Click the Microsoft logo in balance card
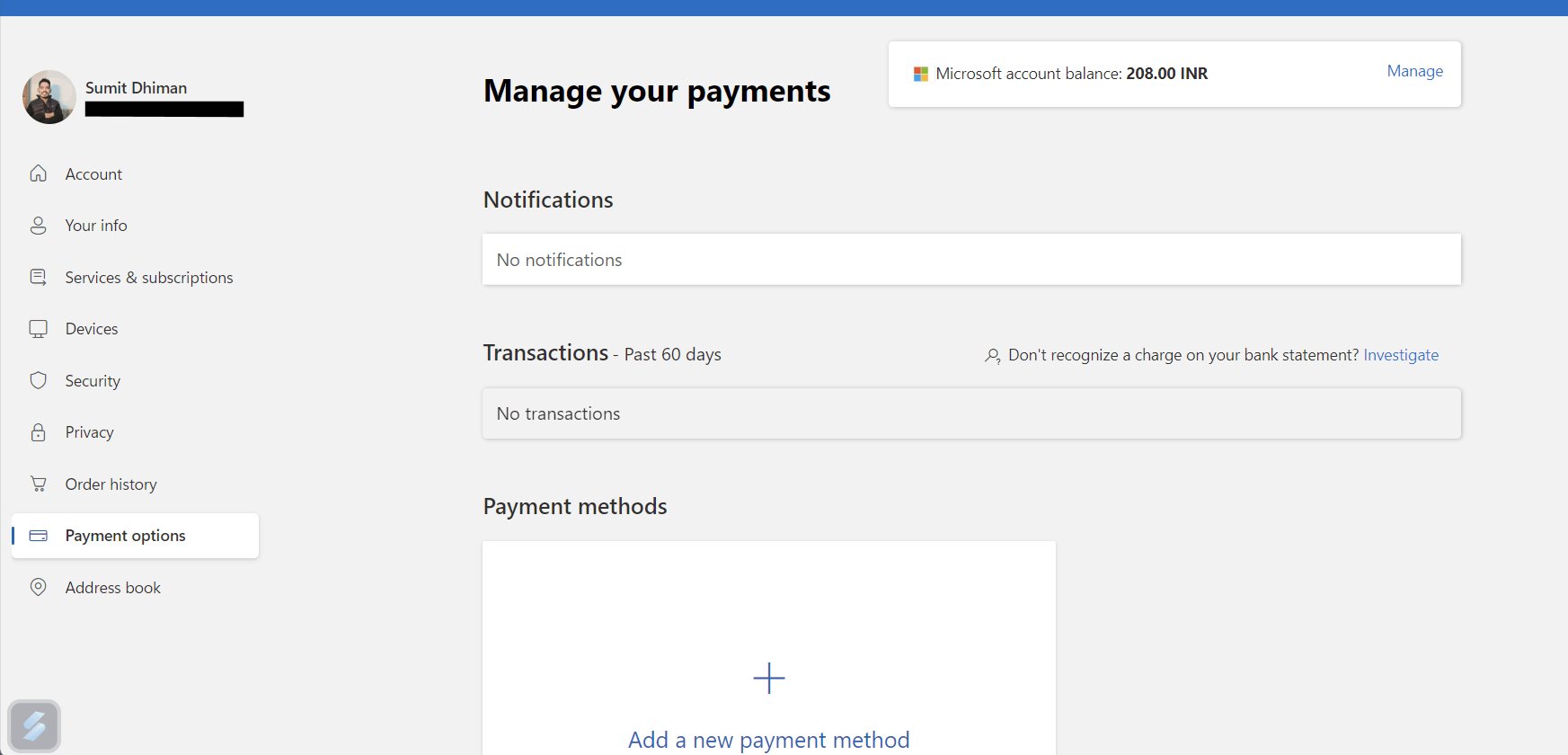 click(x=920, y=74)
